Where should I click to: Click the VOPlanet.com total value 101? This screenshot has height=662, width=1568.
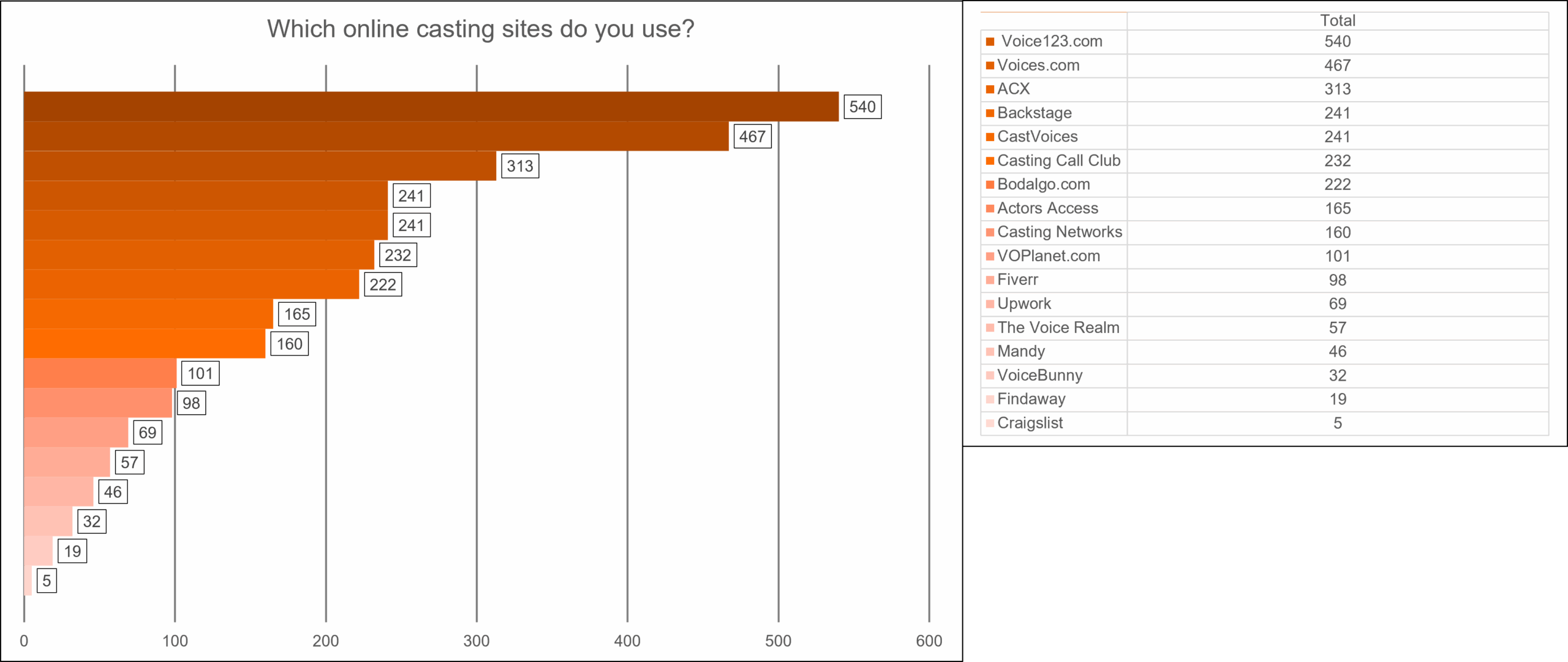(1337, 256)
